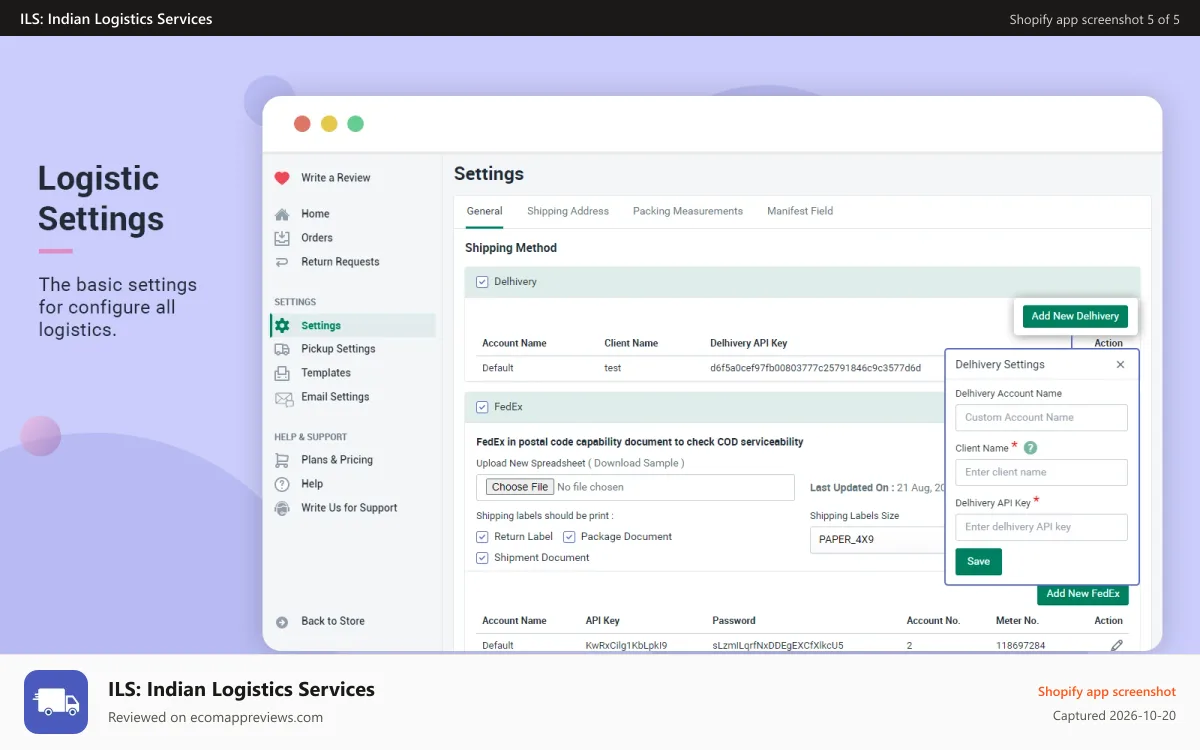Switch to the Shipping Address tab

click(568, 211)
